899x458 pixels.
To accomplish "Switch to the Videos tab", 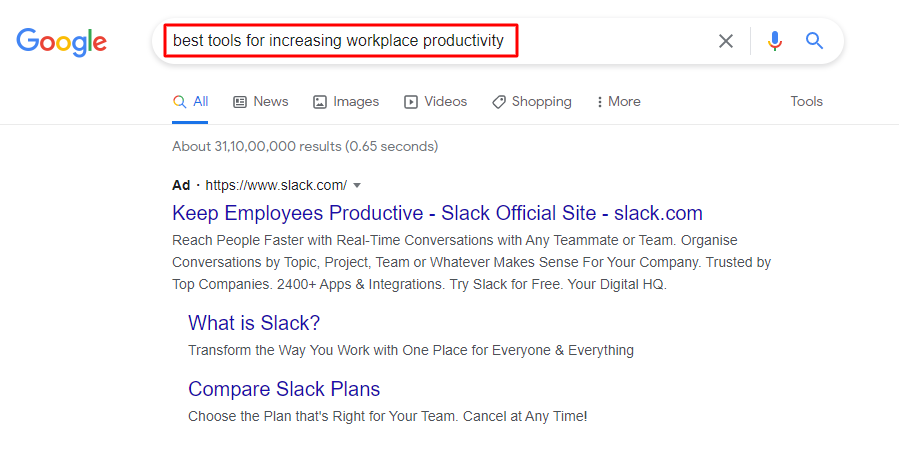I will pyautogui.click(x=436, y=102).
